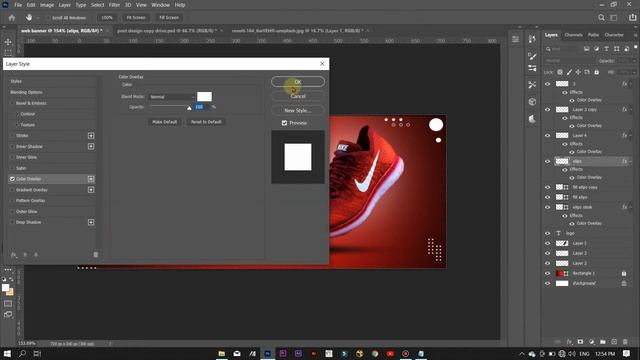Click the Opacity percentage input field
640x360 pixels.
click(x=202, y=107)
